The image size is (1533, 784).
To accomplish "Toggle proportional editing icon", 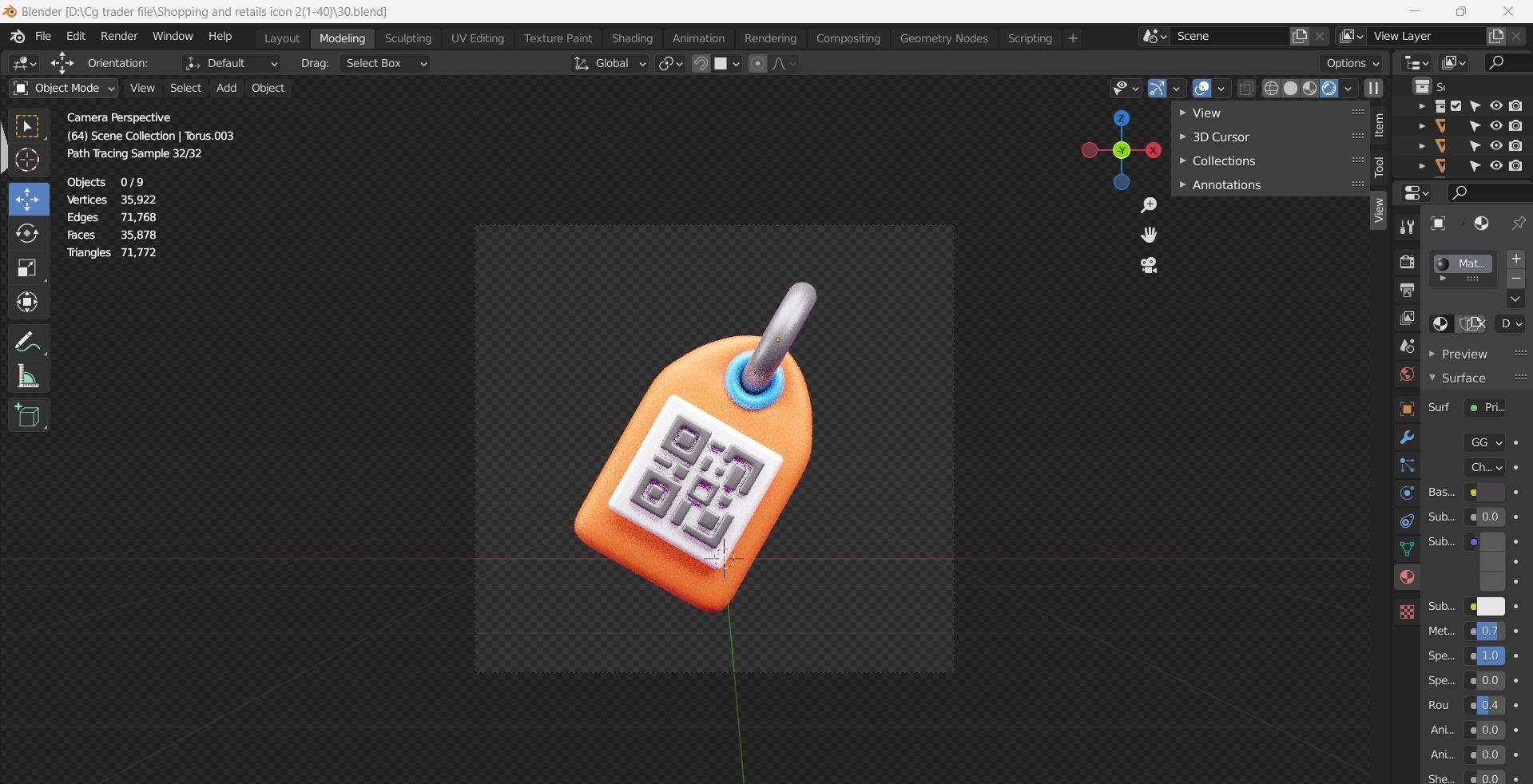I will [x=757, y=64].
